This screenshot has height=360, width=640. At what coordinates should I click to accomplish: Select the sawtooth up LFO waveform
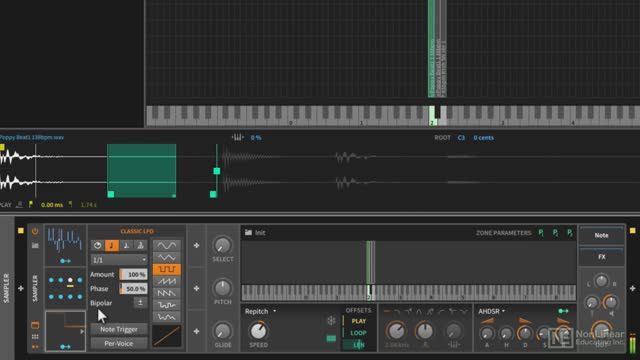167,281
